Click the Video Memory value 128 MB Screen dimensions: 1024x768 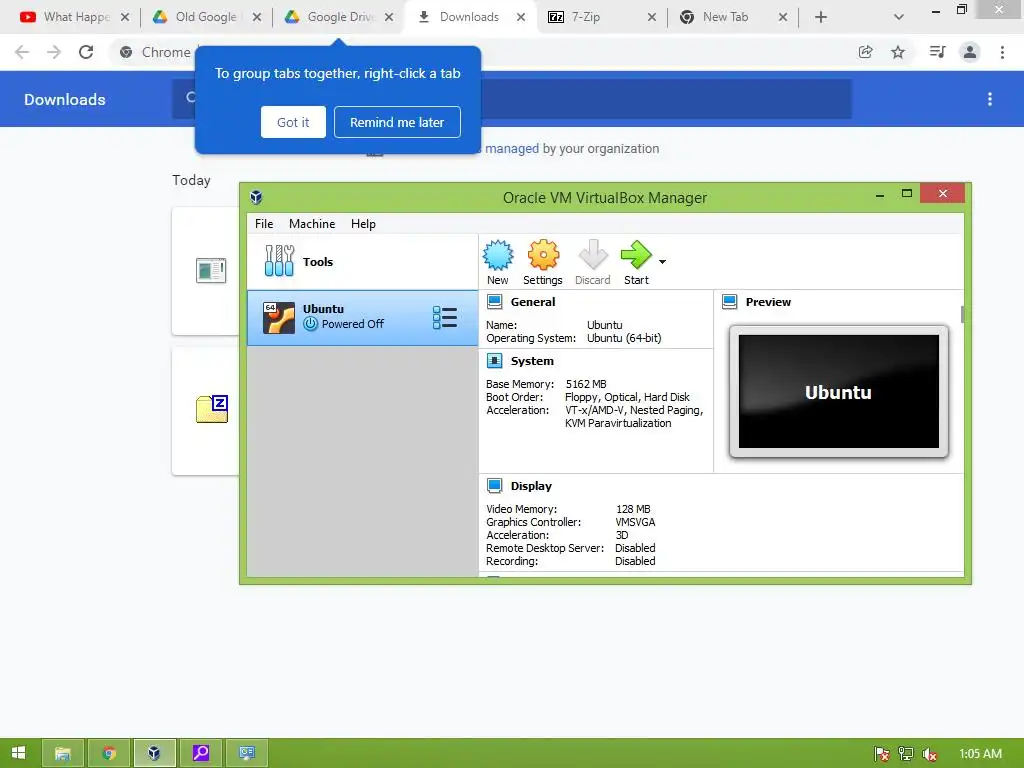click(633, 509)
